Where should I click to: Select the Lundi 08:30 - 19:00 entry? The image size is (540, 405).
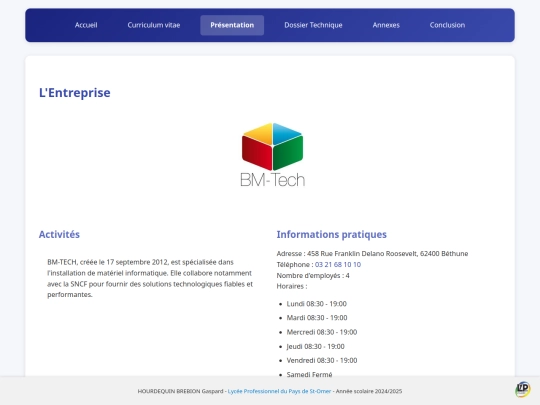[316, 304]
